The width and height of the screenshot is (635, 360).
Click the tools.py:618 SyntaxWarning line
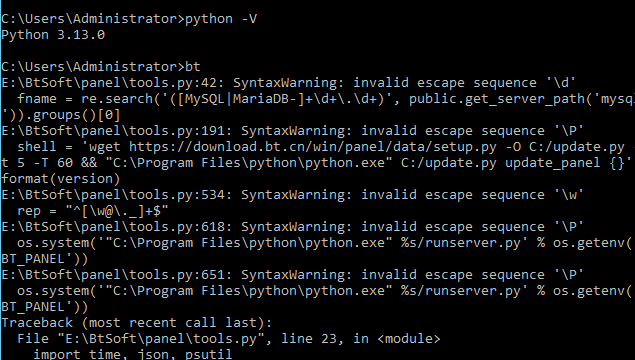292,227
